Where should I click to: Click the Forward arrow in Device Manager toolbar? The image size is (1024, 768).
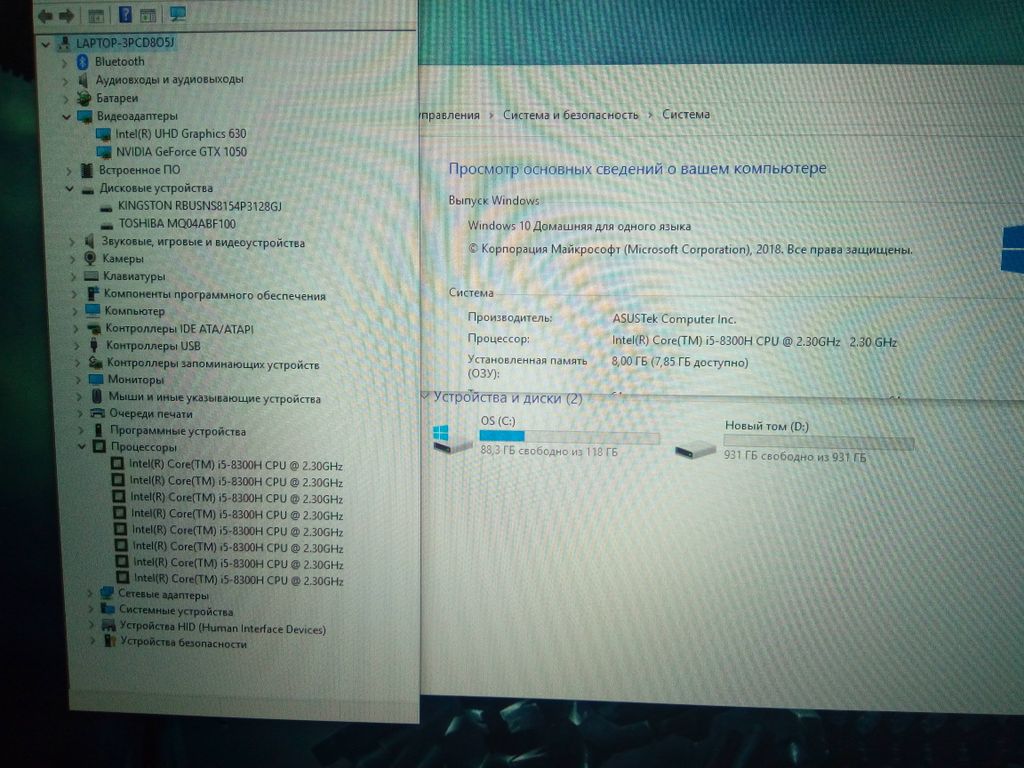66,16
